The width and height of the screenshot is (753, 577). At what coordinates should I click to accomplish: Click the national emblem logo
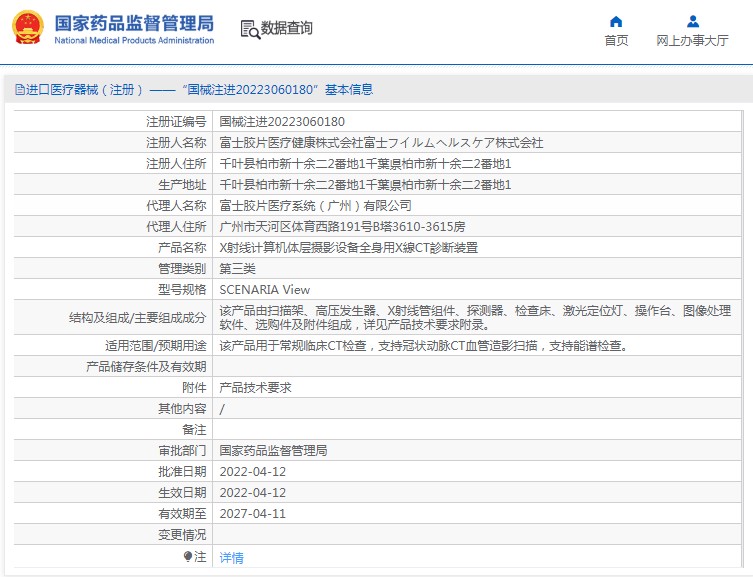[28, 28]
